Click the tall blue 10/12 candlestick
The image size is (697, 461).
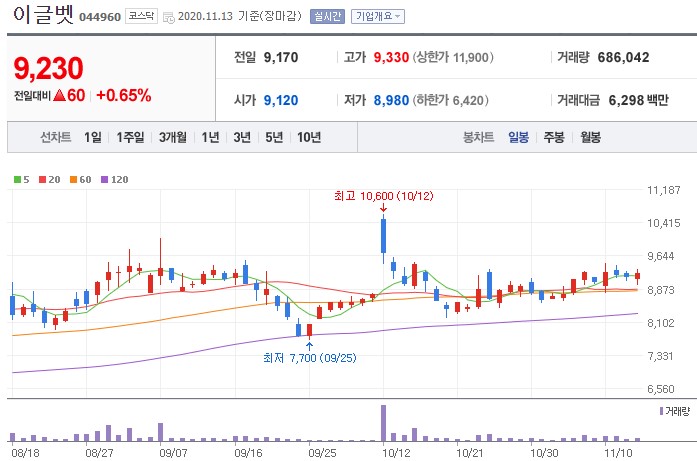[x=383, y=236]
